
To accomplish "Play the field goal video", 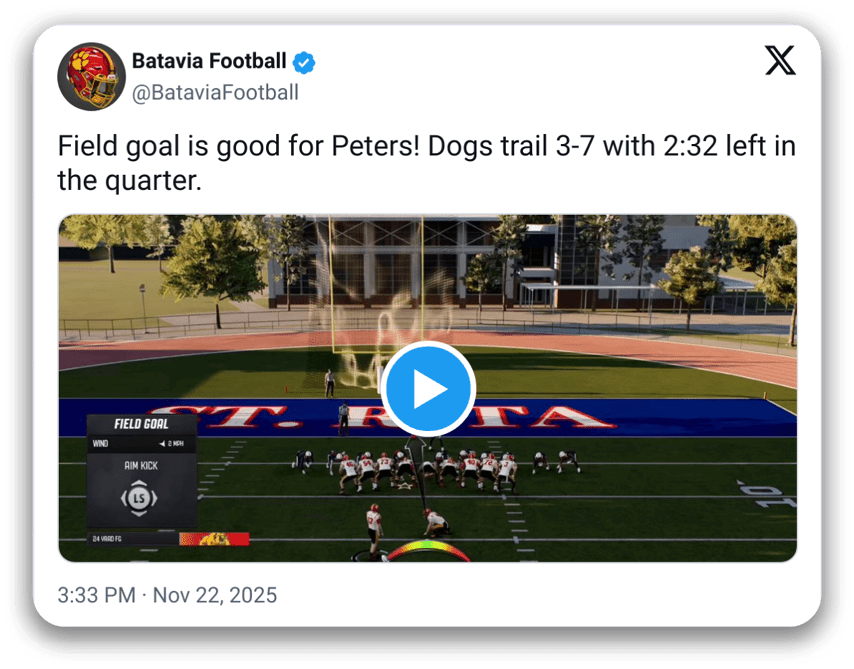I will coord(428,389).
